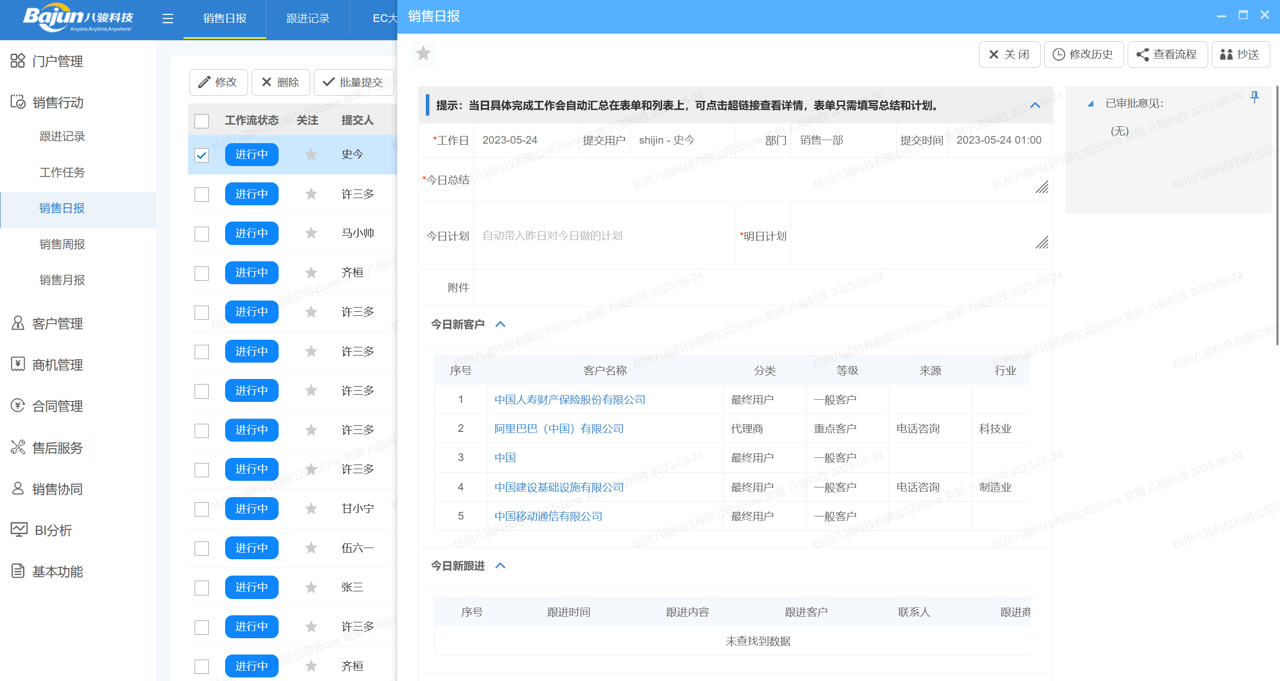Click the 抄送 share icon button
This screenshot has width=1280, height=681.
pos(1240,54)
